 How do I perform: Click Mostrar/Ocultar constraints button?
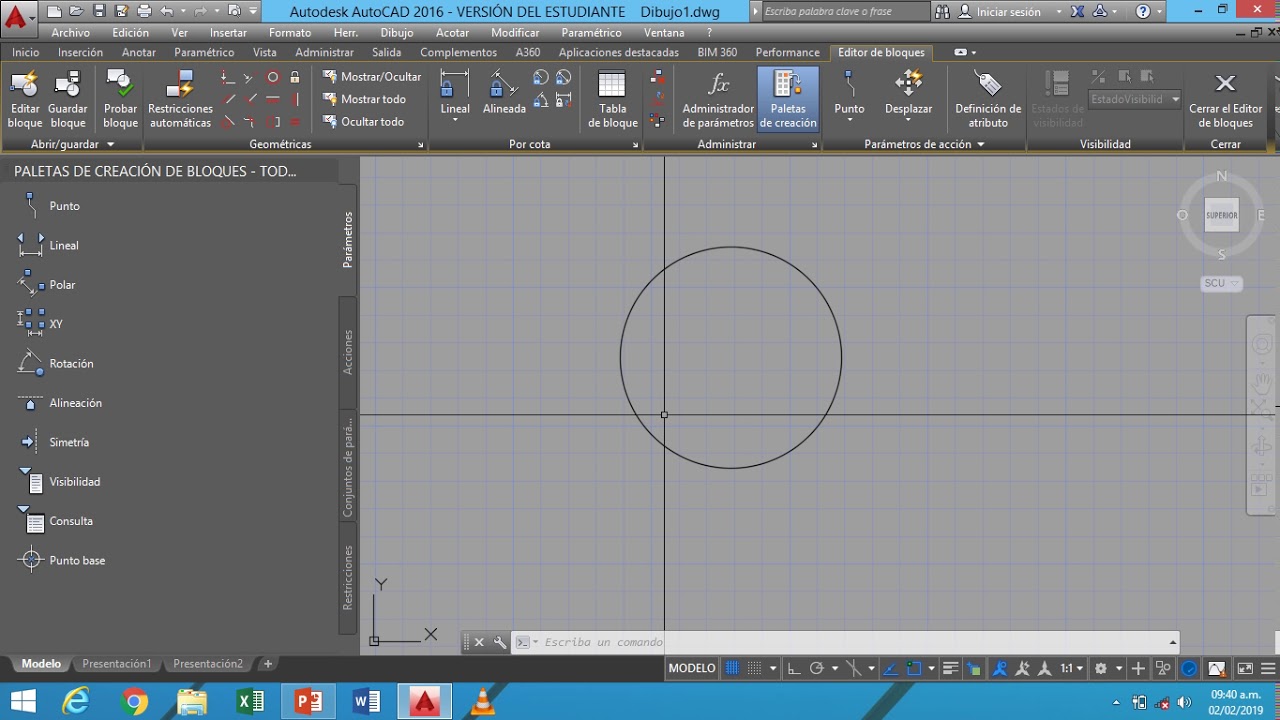click(x=372, y=76)
